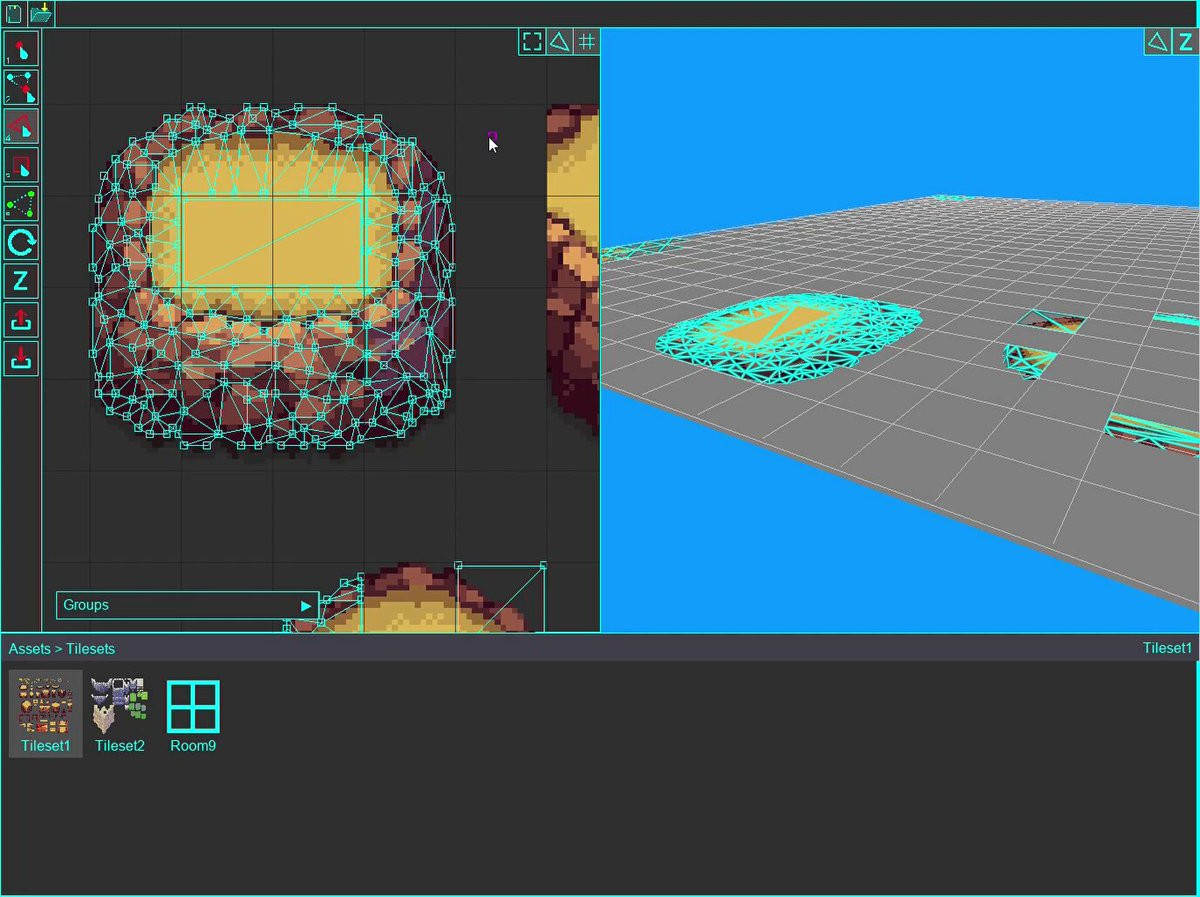The image size is (1200, 897).
Task: Select the connect vertices tool
Action: (21, 87)
